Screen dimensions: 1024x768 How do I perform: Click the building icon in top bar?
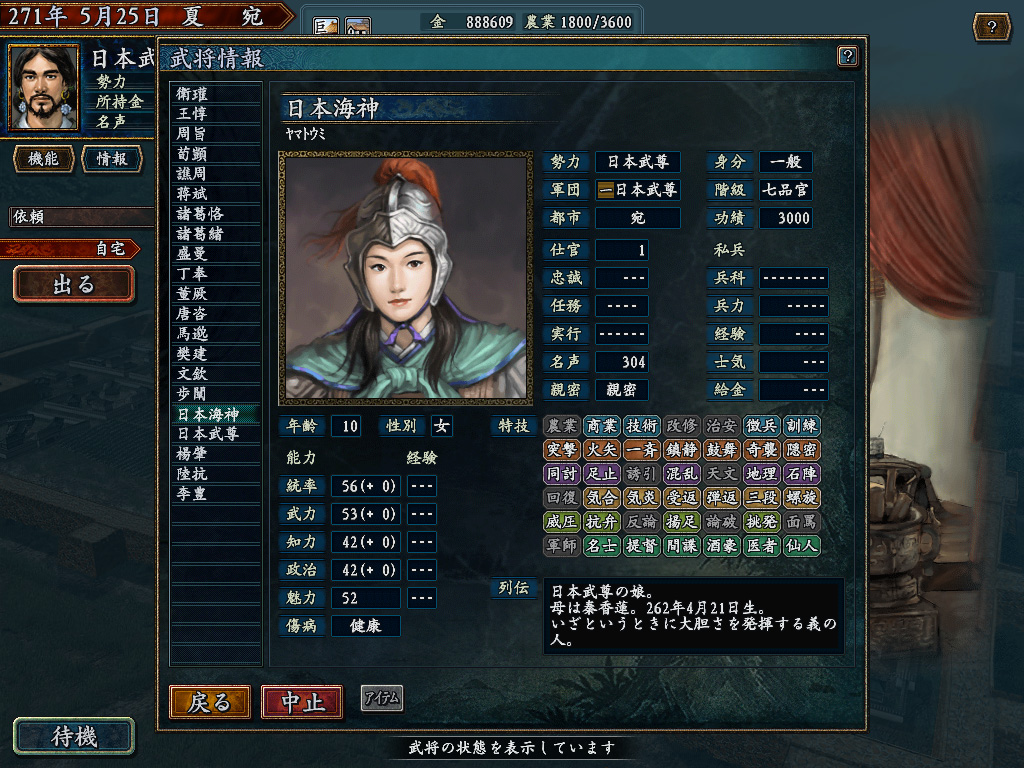click(x=358, y=27)
